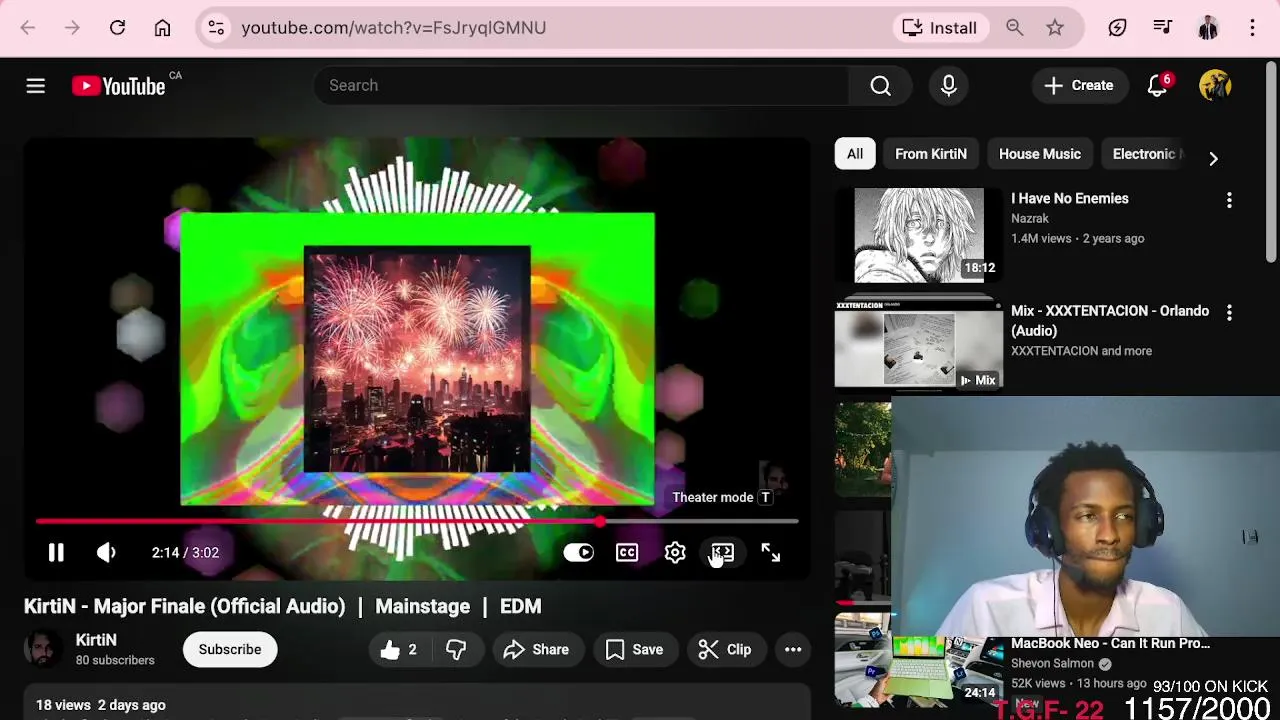Share this video
The width and height of the screenshot is (1280, 720).
[x=537, y=650]
